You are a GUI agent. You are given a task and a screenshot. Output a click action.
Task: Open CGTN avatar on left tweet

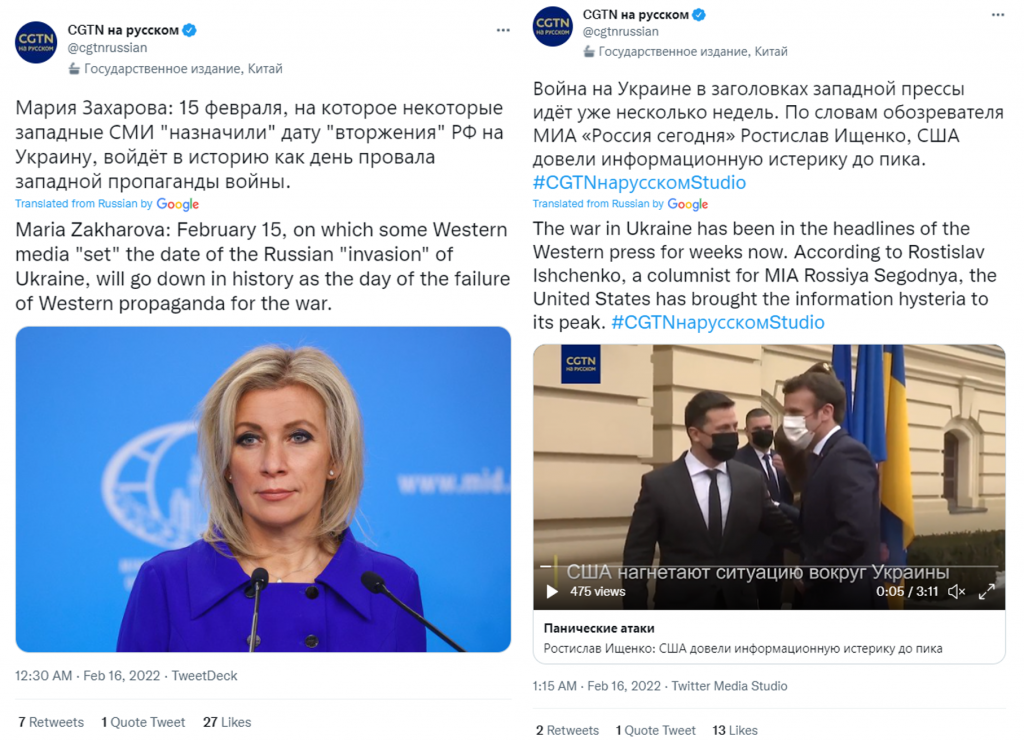pos(36,42)
